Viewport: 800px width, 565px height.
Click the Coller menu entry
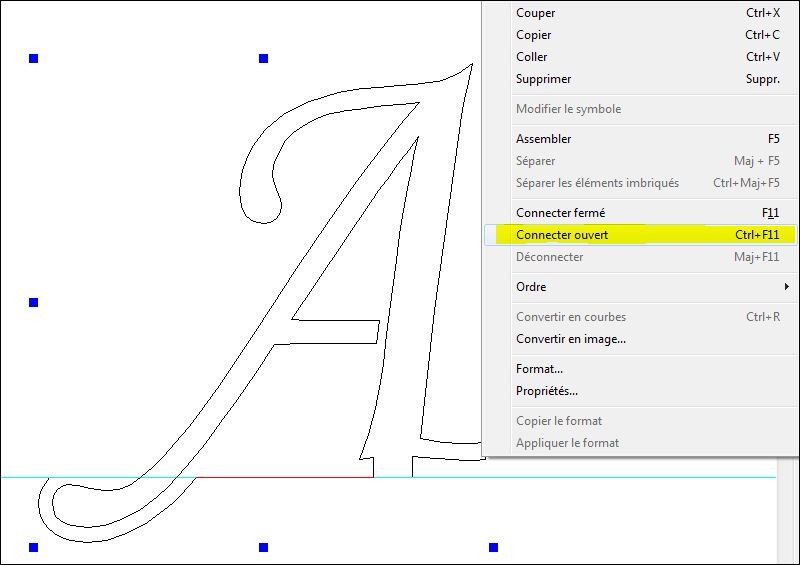click(x=532, y=57)
